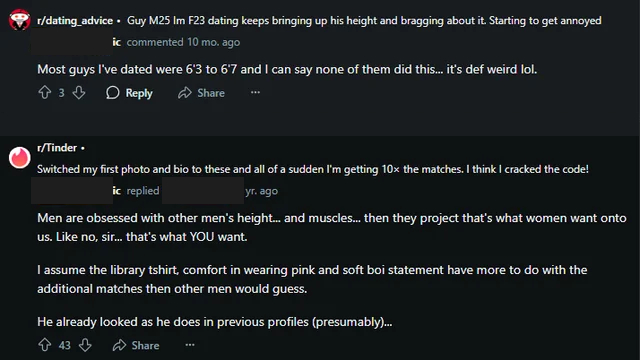
Task: Open the r/dating_advice subreddit link
Action: pos(75,20)
